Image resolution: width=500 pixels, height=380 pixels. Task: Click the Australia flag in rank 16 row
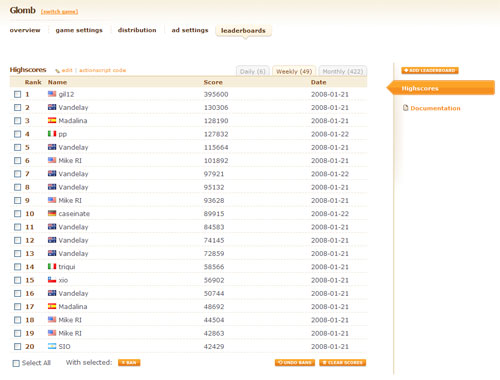pos(52,293)
